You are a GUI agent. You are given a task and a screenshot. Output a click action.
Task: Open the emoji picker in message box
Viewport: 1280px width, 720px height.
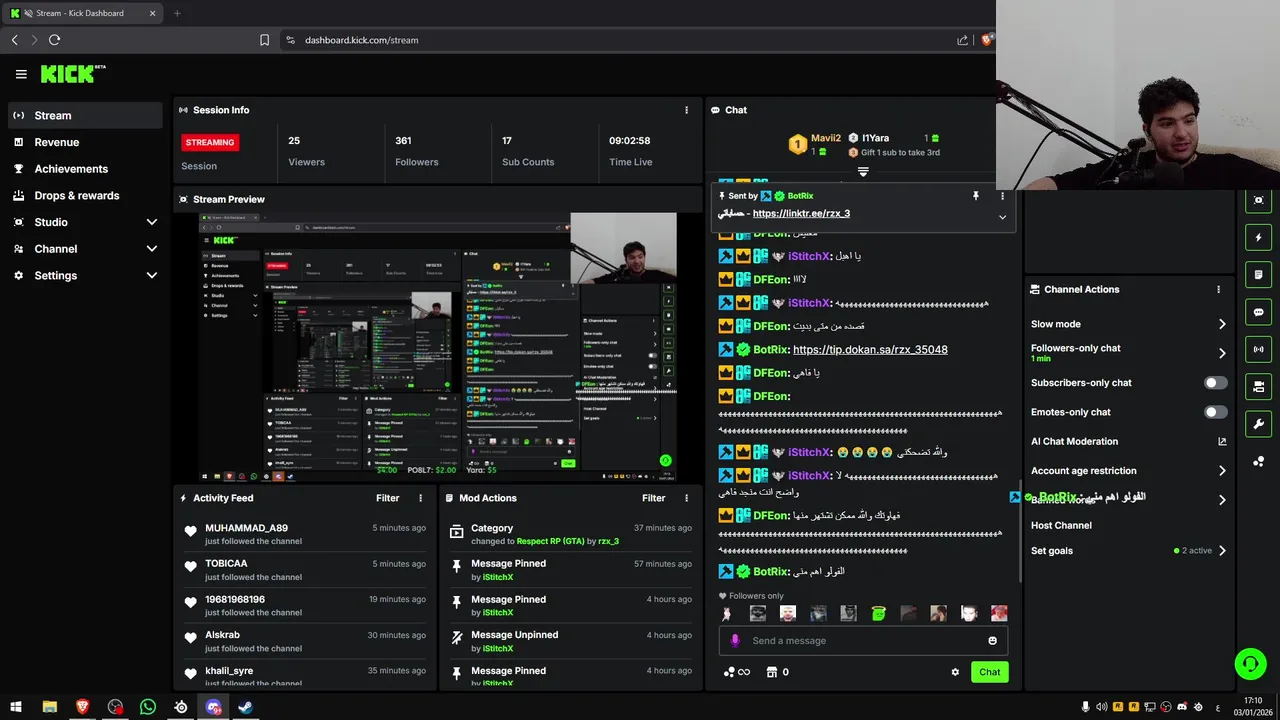992,641
